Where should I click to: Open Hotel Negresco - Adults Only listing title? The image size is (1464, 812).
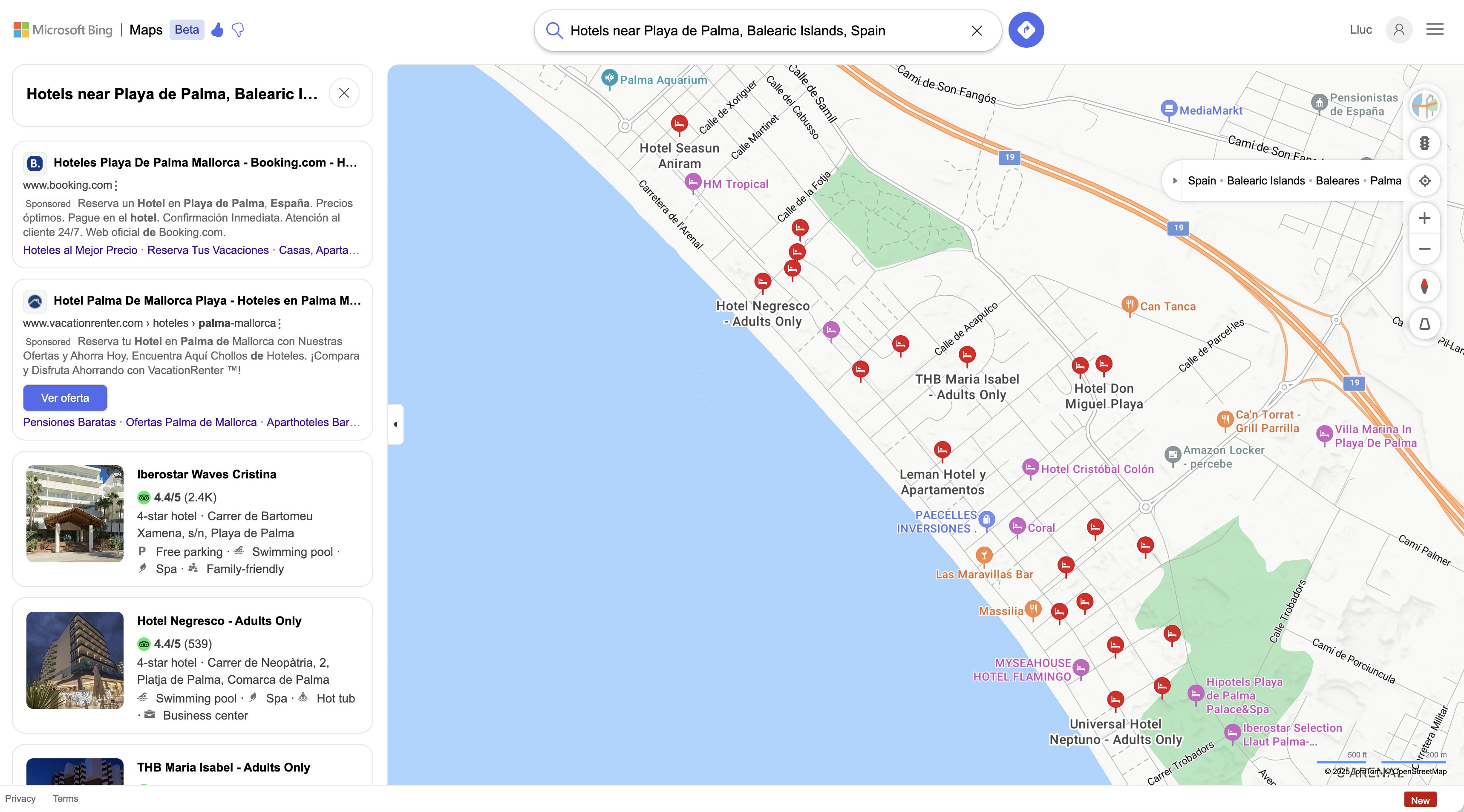(x=219, y=621)
